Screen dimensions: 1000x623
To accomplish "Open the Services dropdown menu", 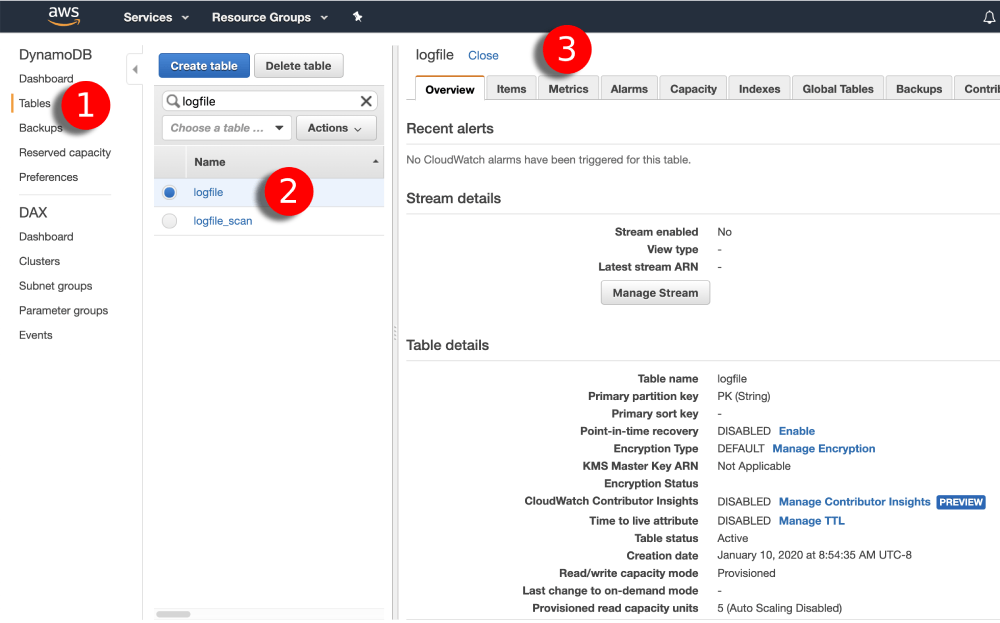I will point(156,17).
